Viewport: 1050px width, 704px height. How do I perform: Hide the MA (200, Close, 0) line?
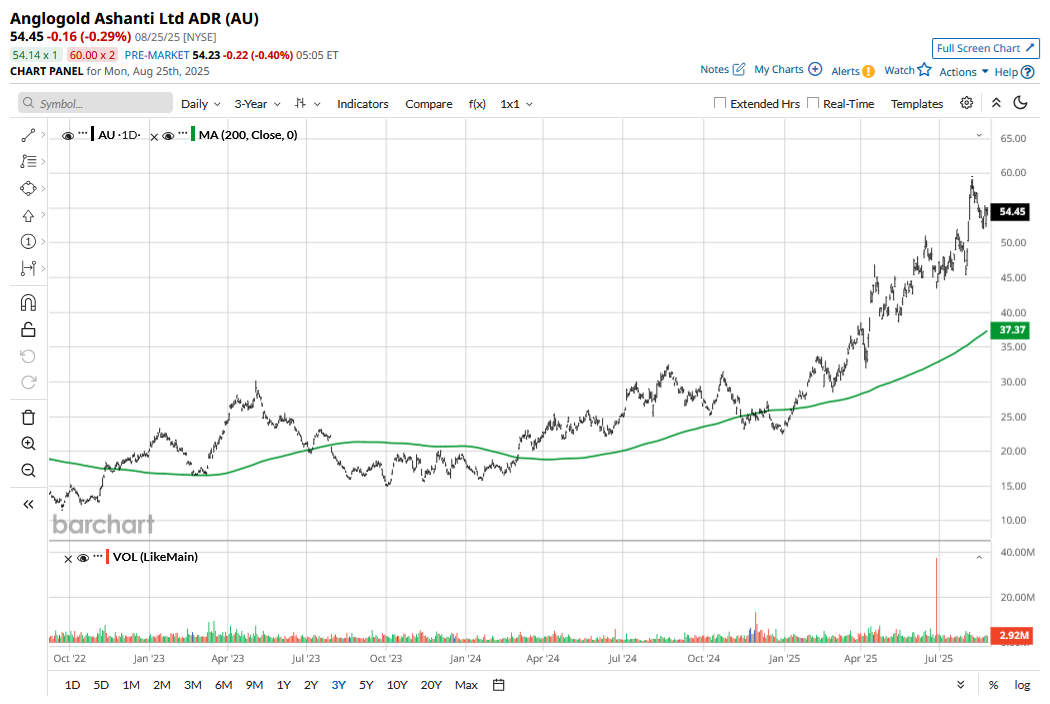(x=168, y=136)
